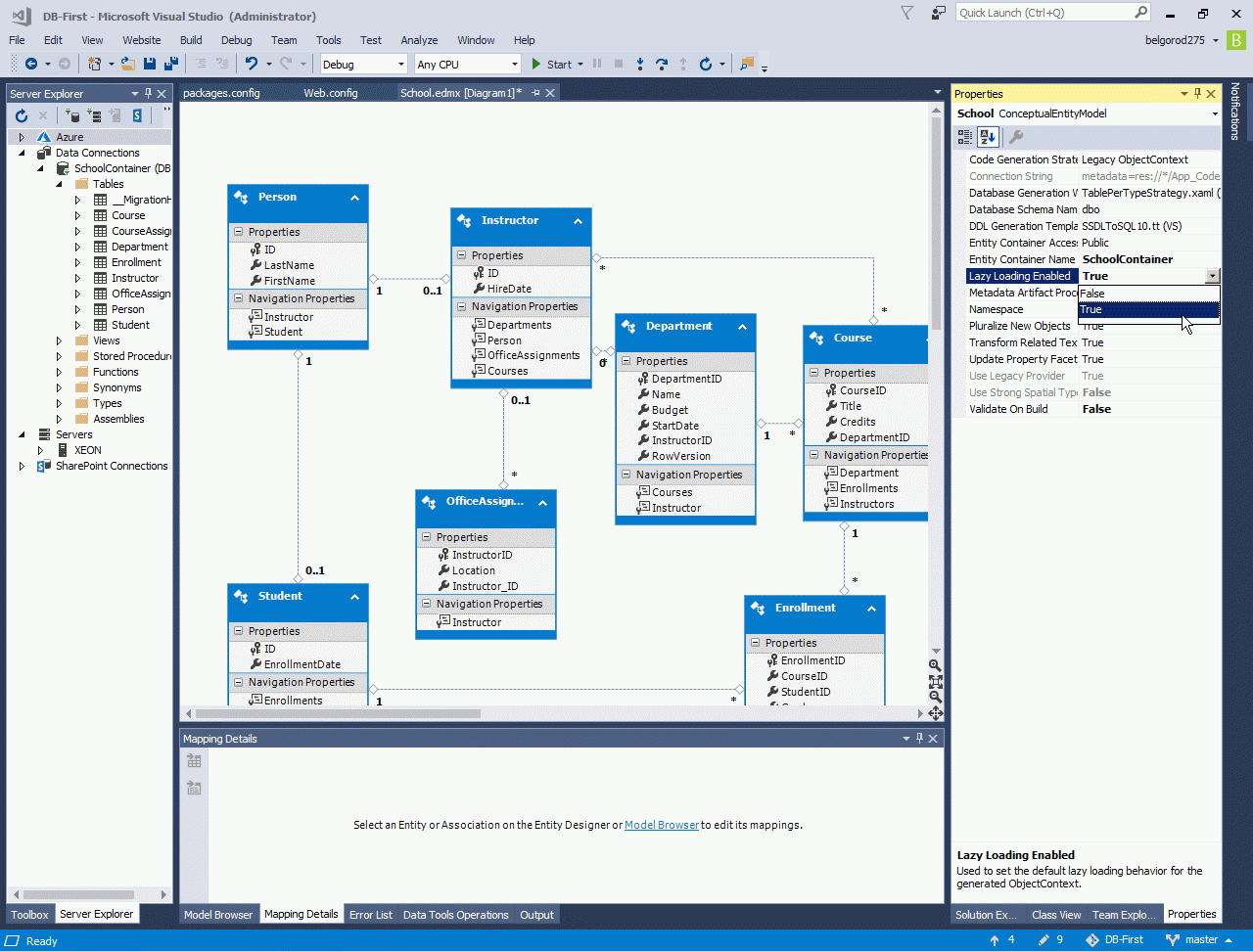1253x952 pixels.
Task: Switch to the Toolbox tab
Action: [29, 915]
